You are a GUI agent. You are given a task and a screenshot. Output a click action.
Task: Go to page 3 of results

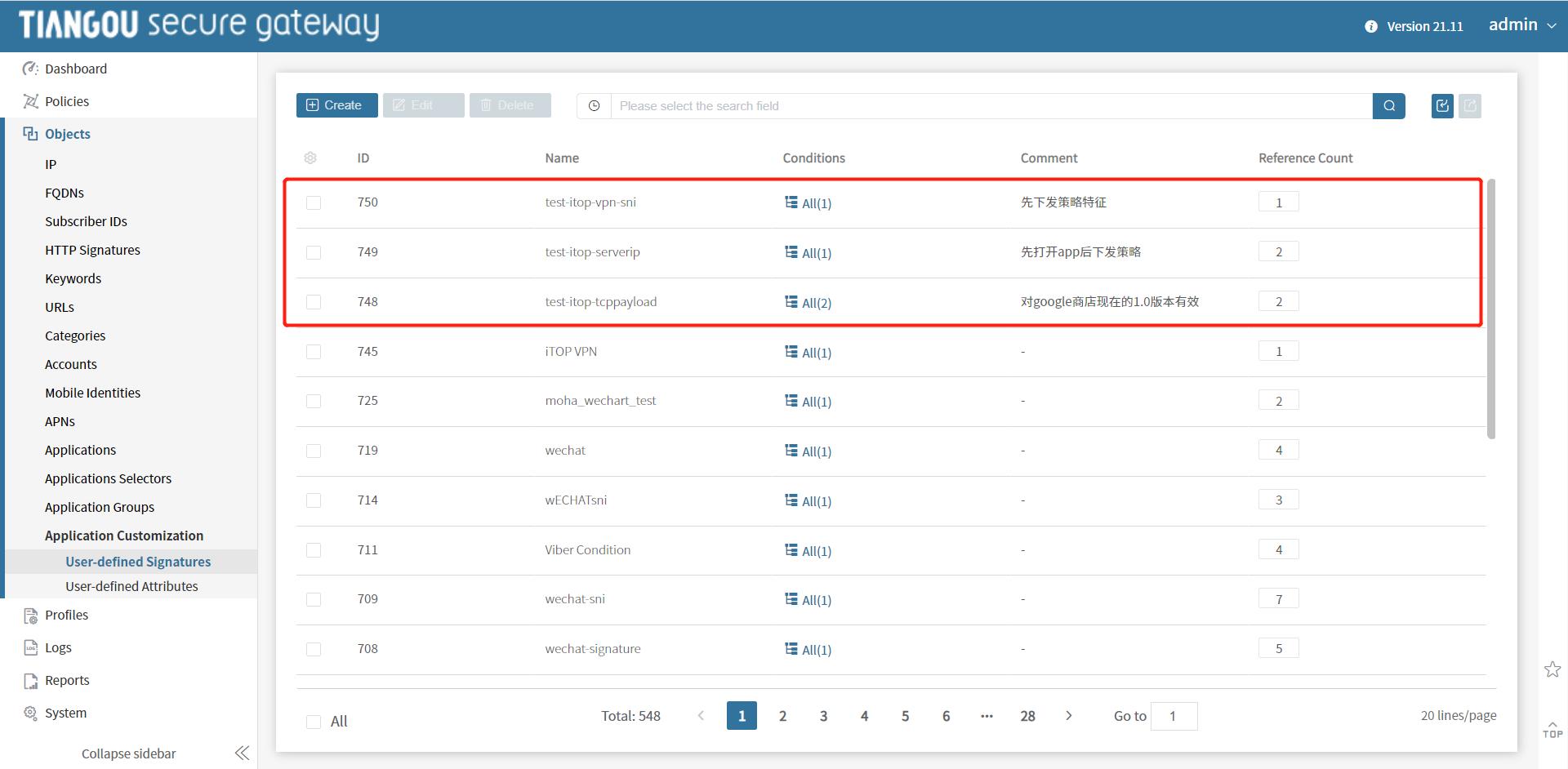[823, 716]
